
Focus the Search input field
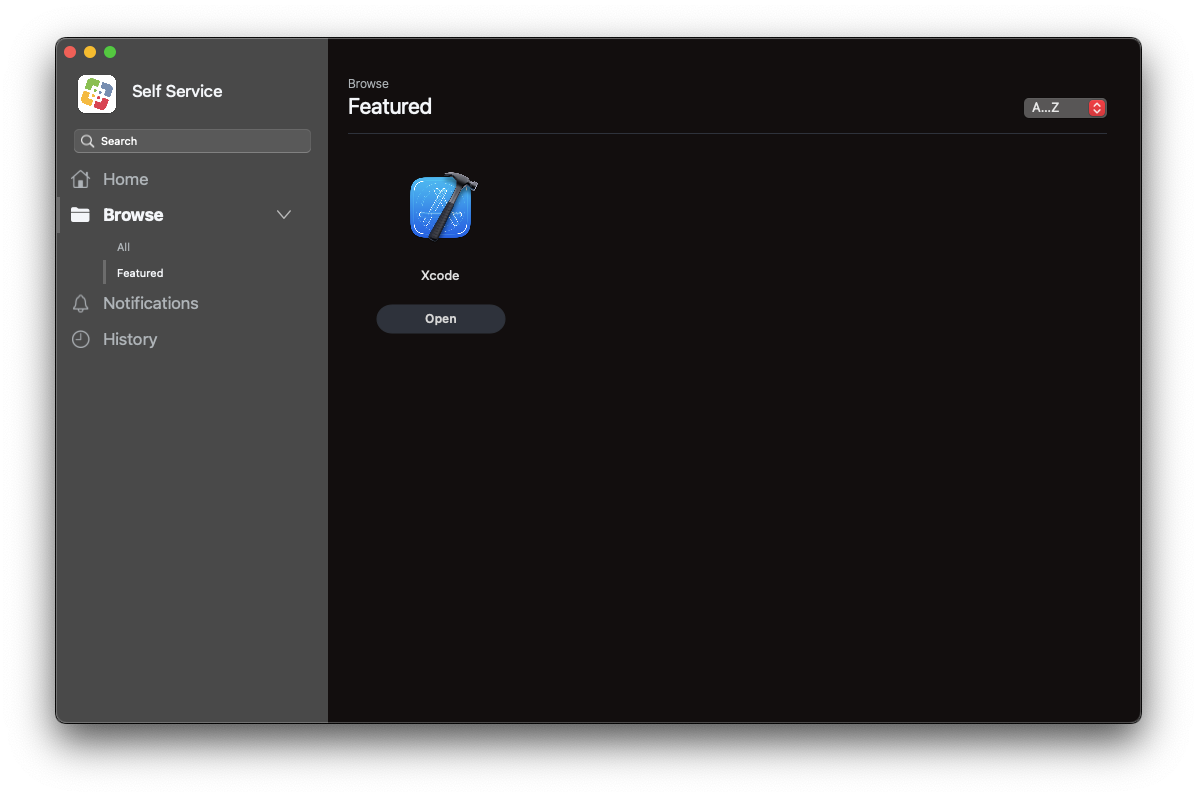pyautogui.click(x=192, y=141)
